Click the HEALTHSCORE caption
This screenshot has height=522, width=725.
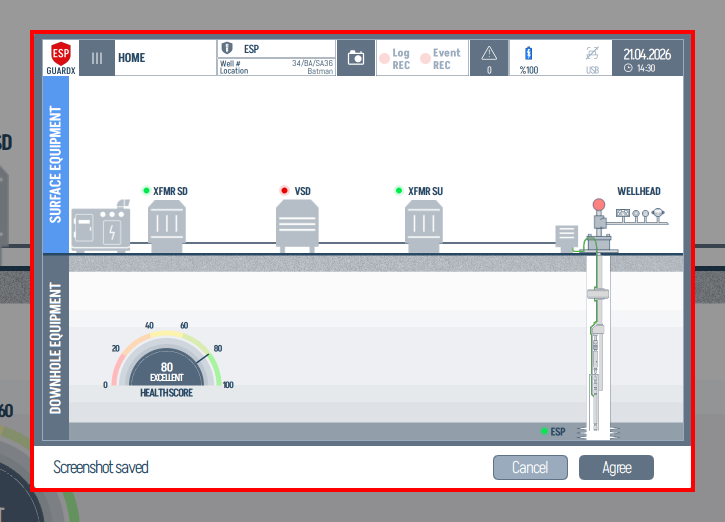coord(166,393)
